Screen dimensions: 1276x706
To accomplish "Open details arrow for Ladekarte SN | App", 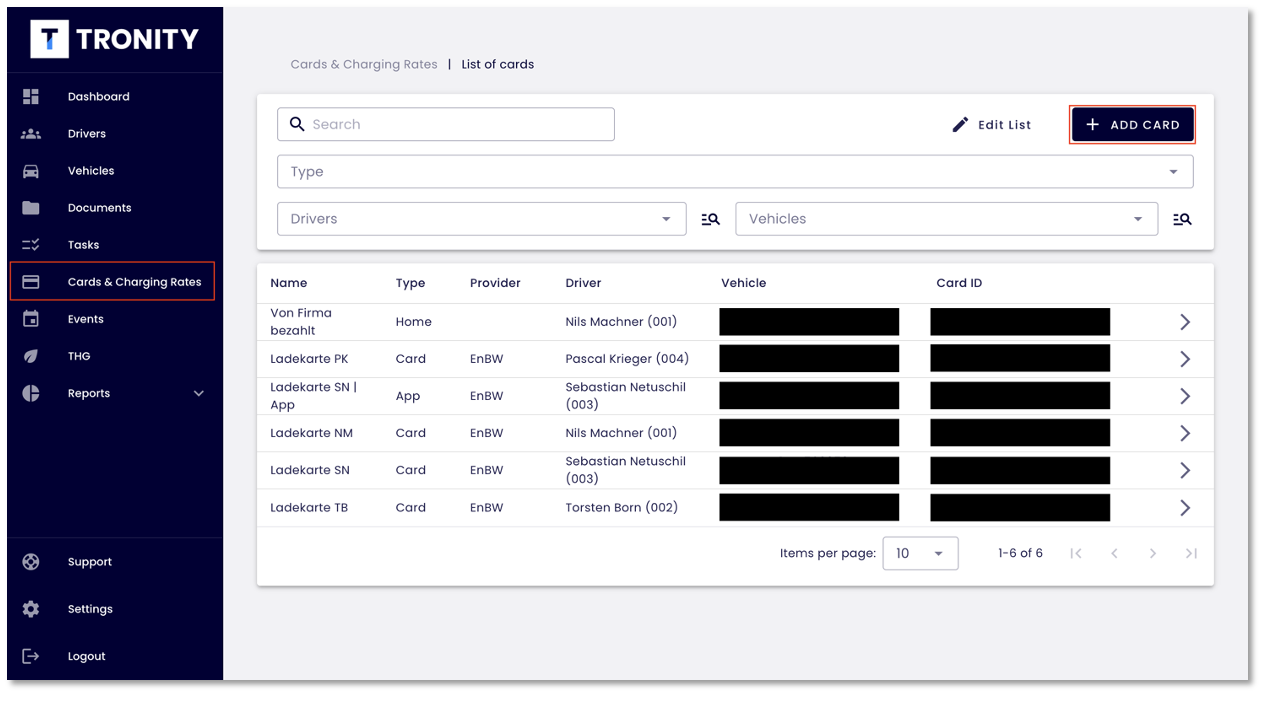I will click(1185, 396).
